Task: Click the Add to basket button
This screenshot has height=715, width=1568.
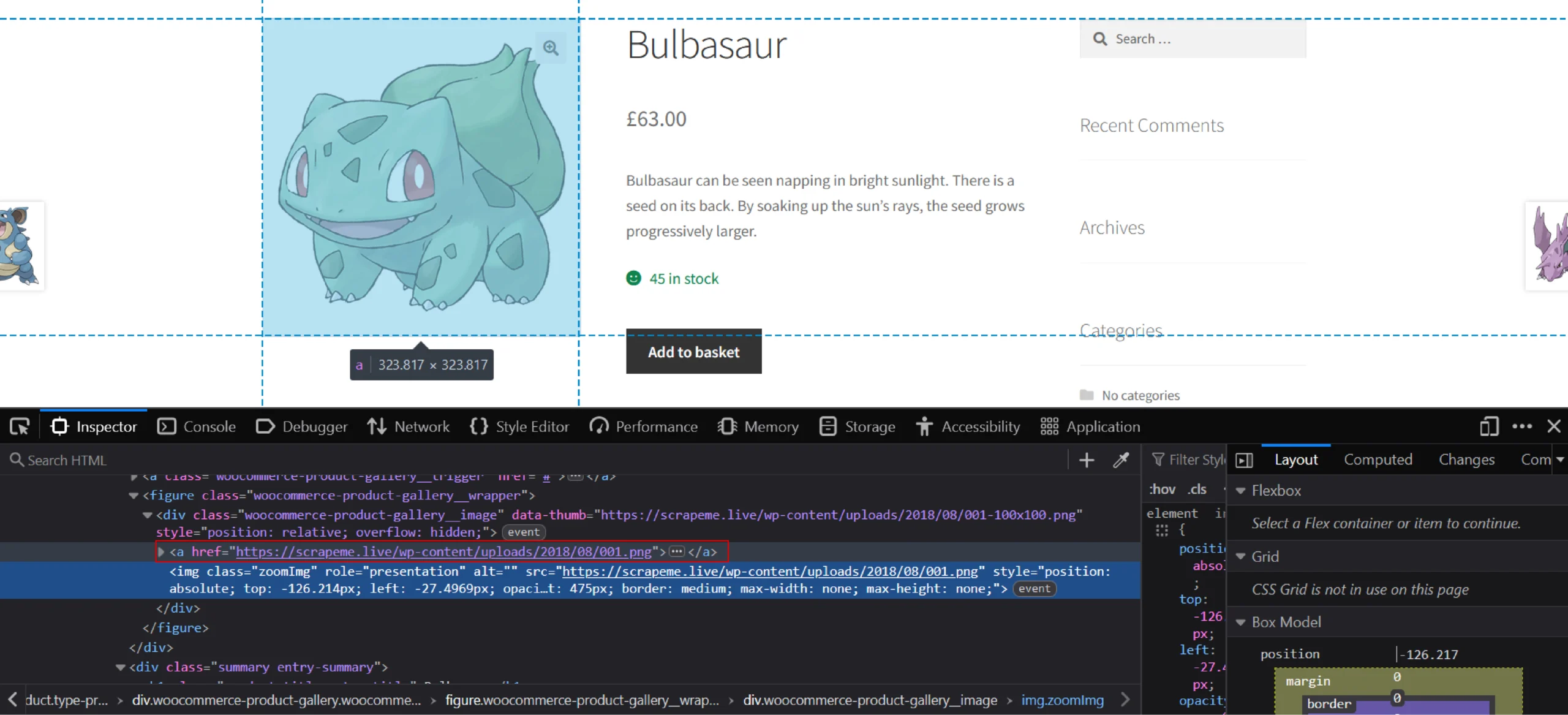Action: pyautogui.click(x=693, y=352)
